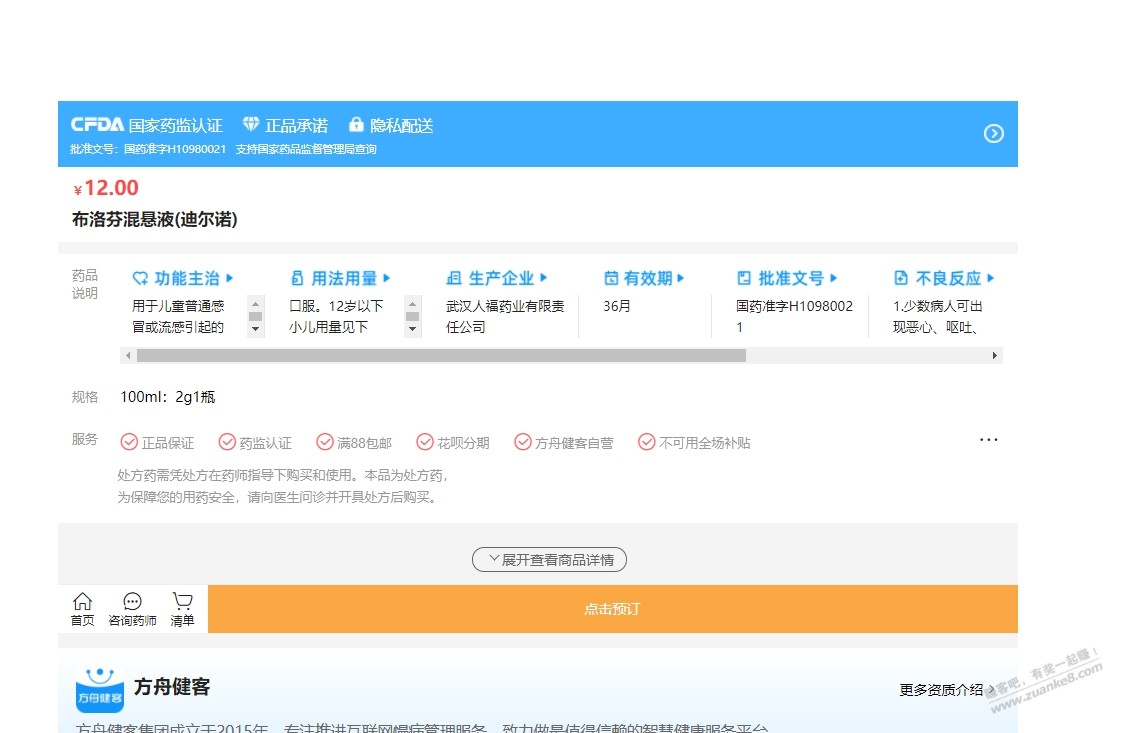
Task: Click 花呗分期 check icon
Action: [426, 442]
